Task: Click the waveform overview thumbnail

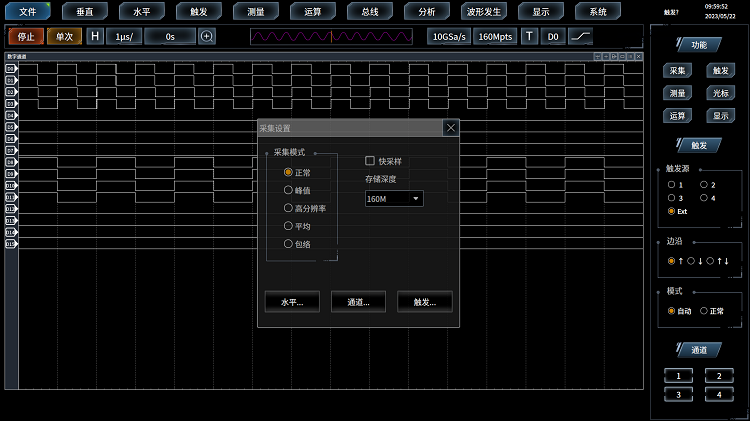Action: (x=331, y=36)
